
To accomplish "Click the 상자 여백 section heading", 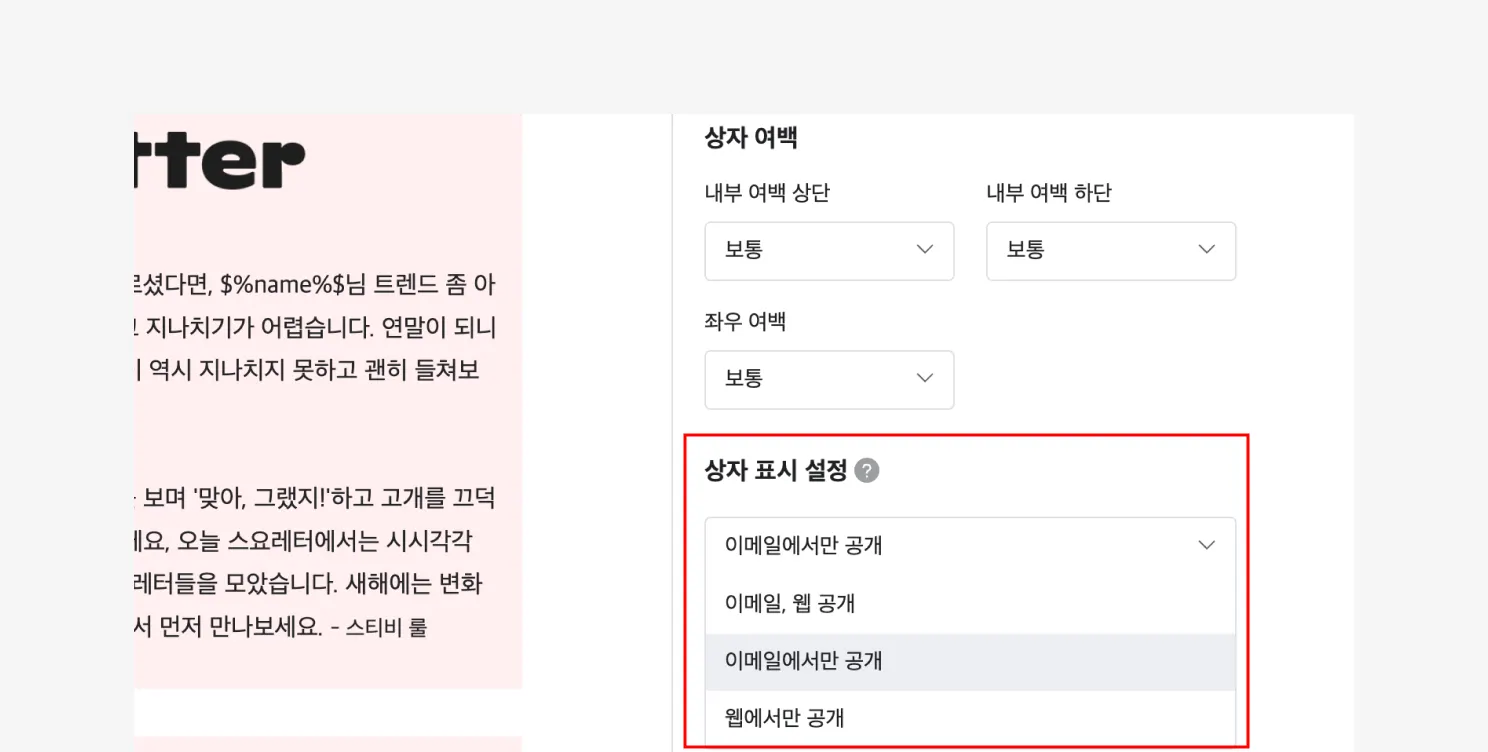I will (x=750, y=138).
